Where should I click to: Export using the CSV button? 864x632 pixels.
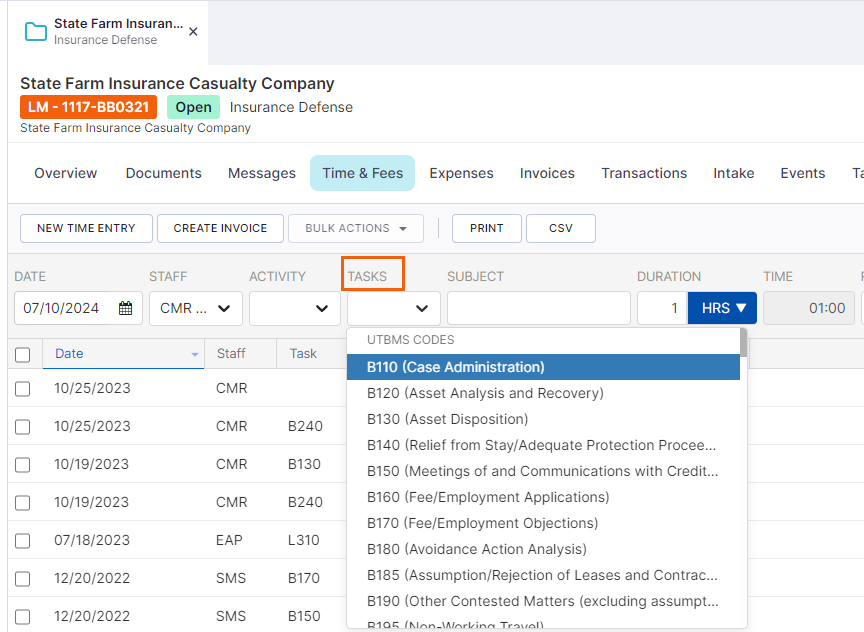pyautogui.click(x=561, y=228)
